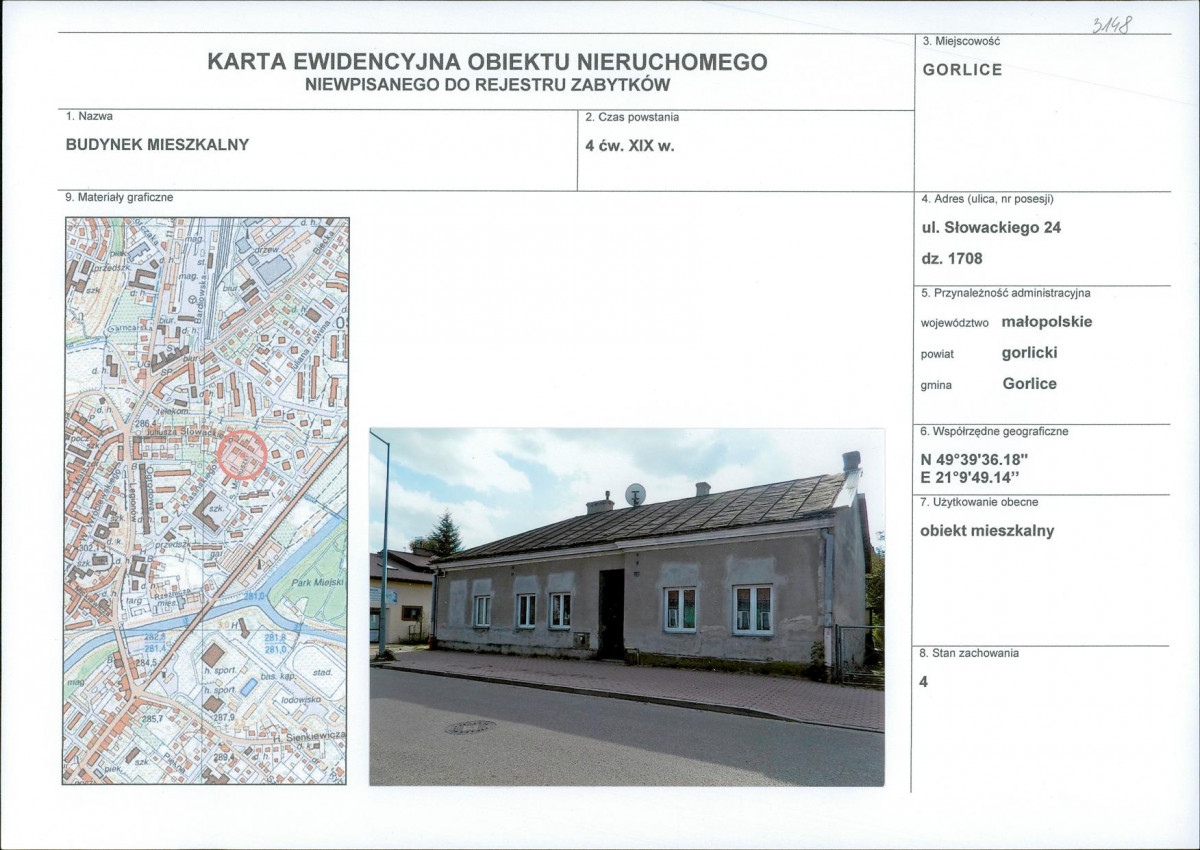Screen dimensions: 1200x850
Task: Click the date '4 ćw. XIX w.'
Action: pos(630,144)
